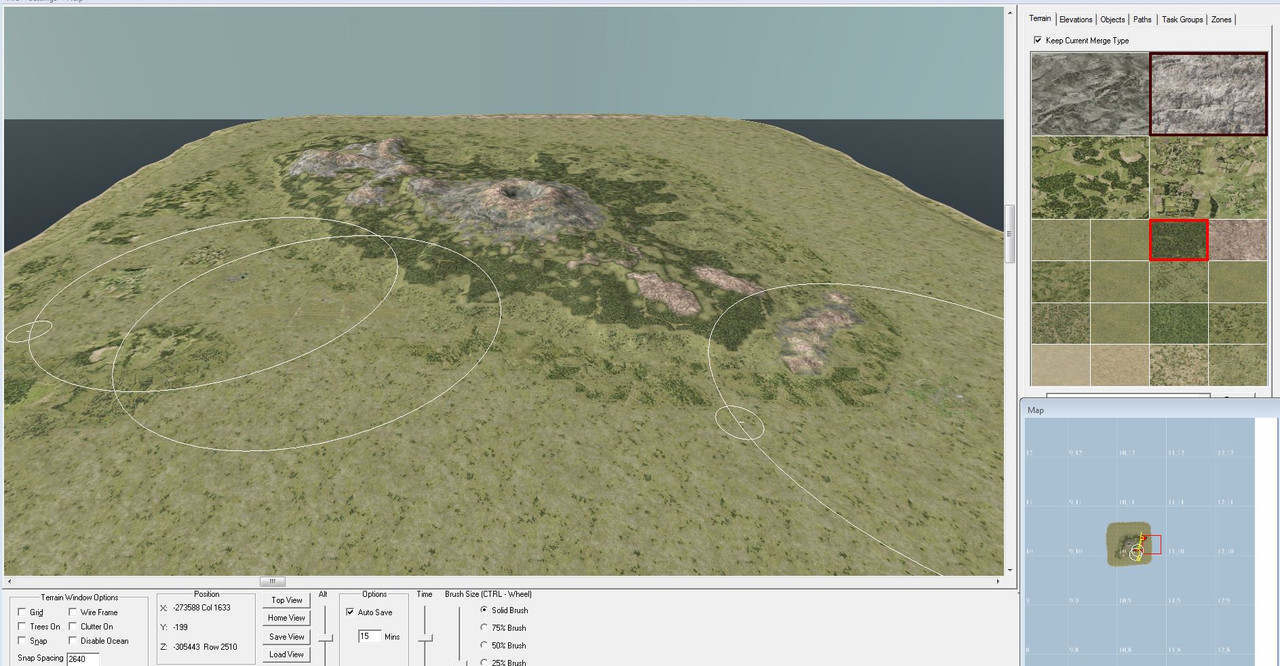Click the Z position value -305443 Row 2510
1280x666 pixels.
(205, 647)
